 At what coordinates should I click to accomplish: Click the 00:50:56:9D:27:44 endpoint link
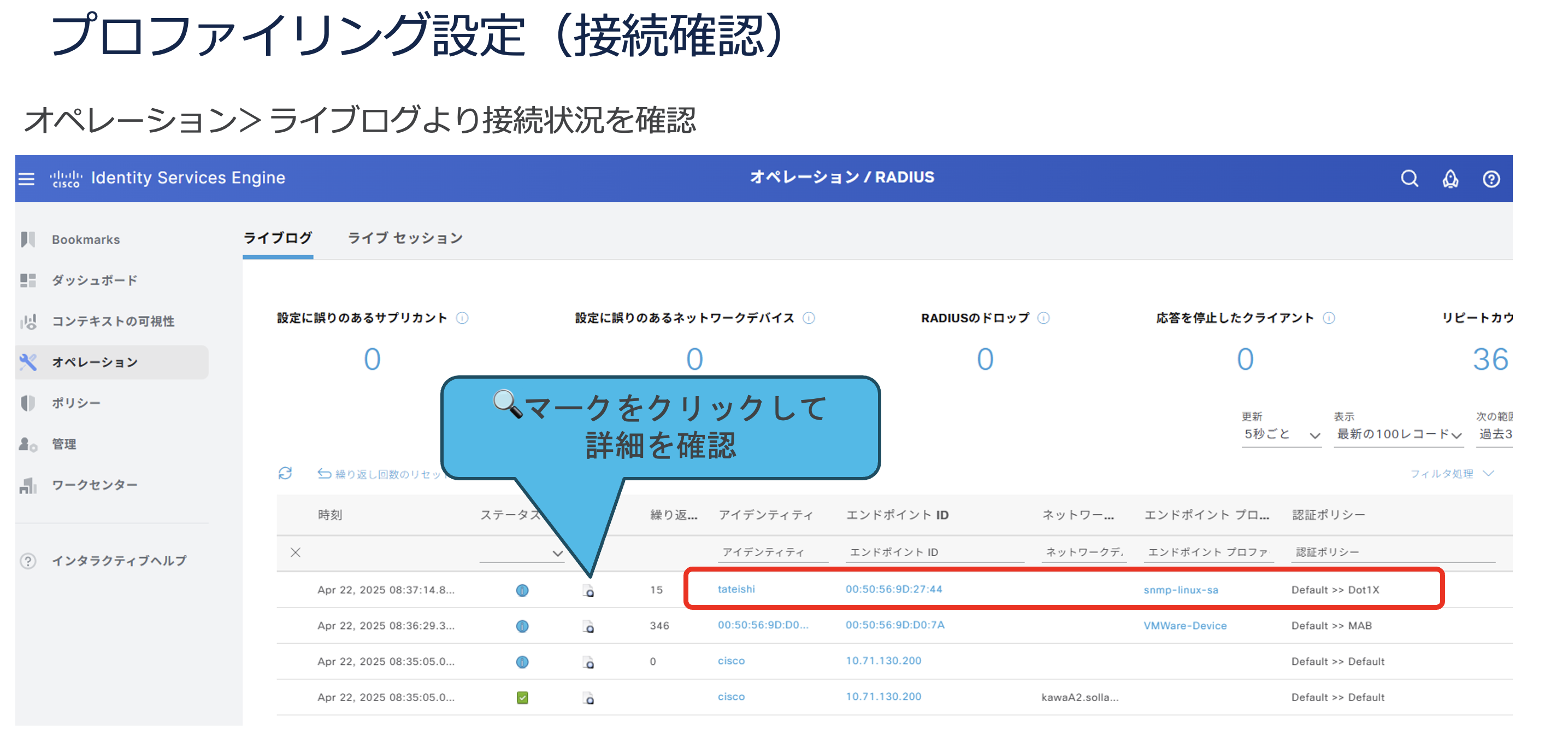coord(893,588)
